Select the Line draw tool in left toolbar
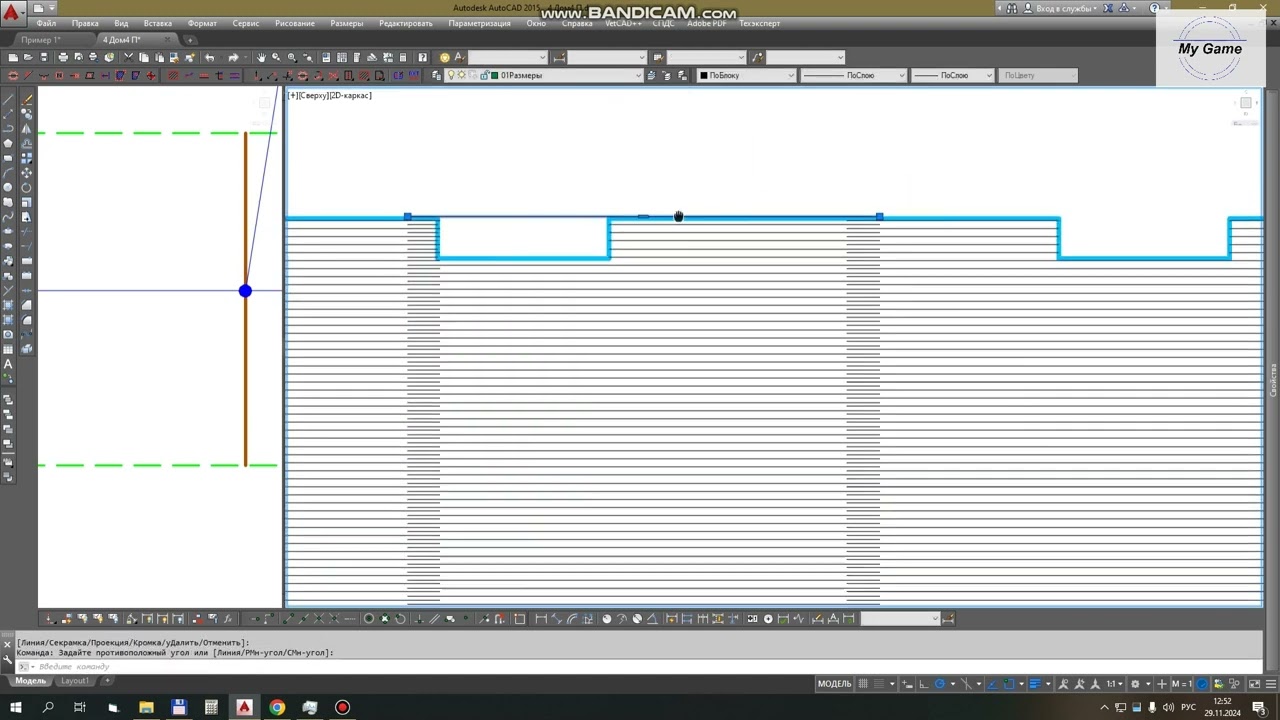The image size is (1280, 720). [8, 100]
